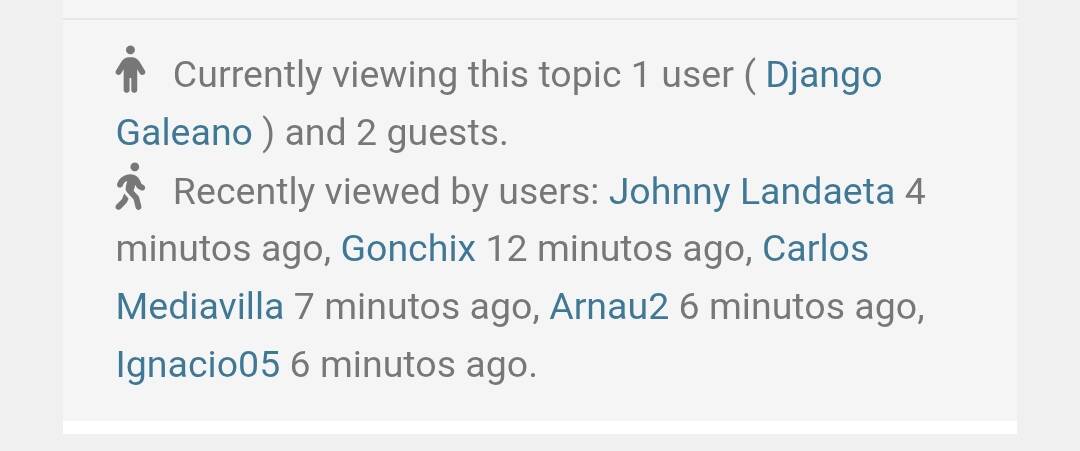Screen dimensions: 1080x451
Task: Click the 'Recently viewed by users' label
Action: click(x=386, y=191)
